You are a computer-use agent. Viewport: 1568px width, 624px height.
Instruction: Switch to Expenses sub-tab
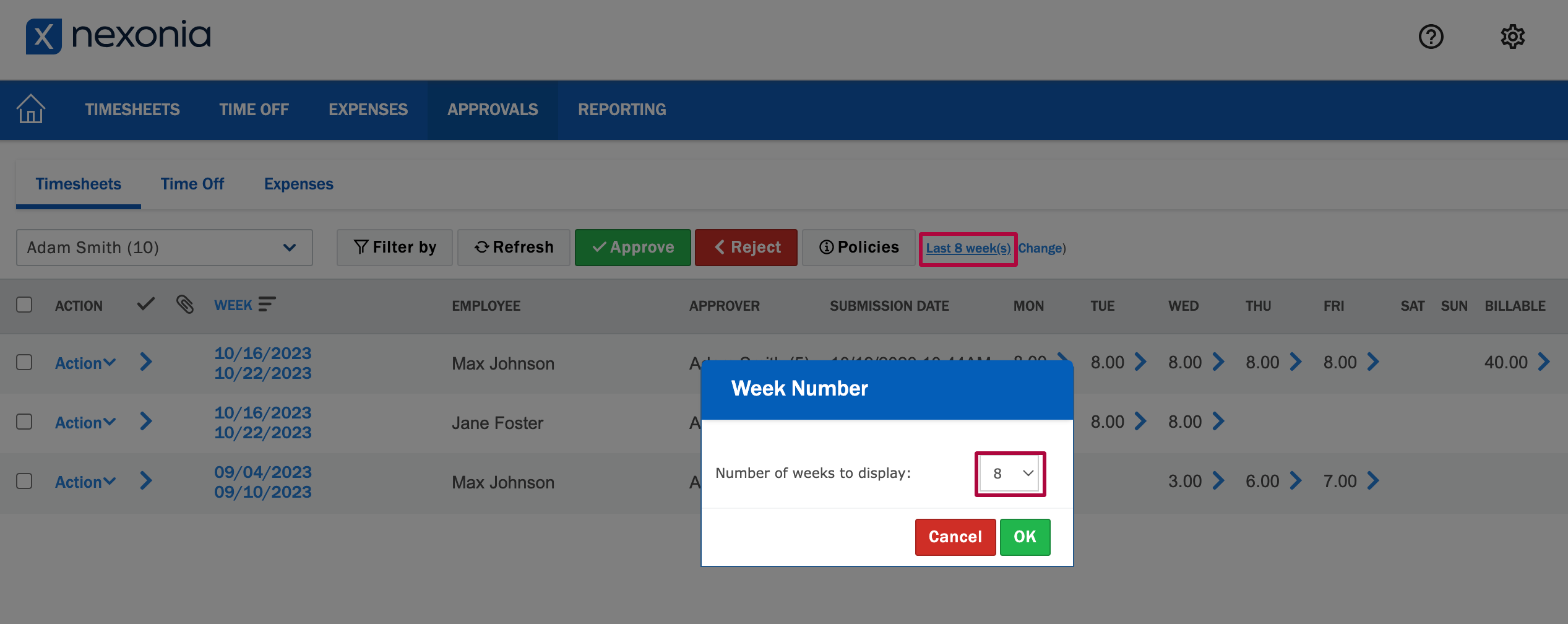click(x=299, y=184)
